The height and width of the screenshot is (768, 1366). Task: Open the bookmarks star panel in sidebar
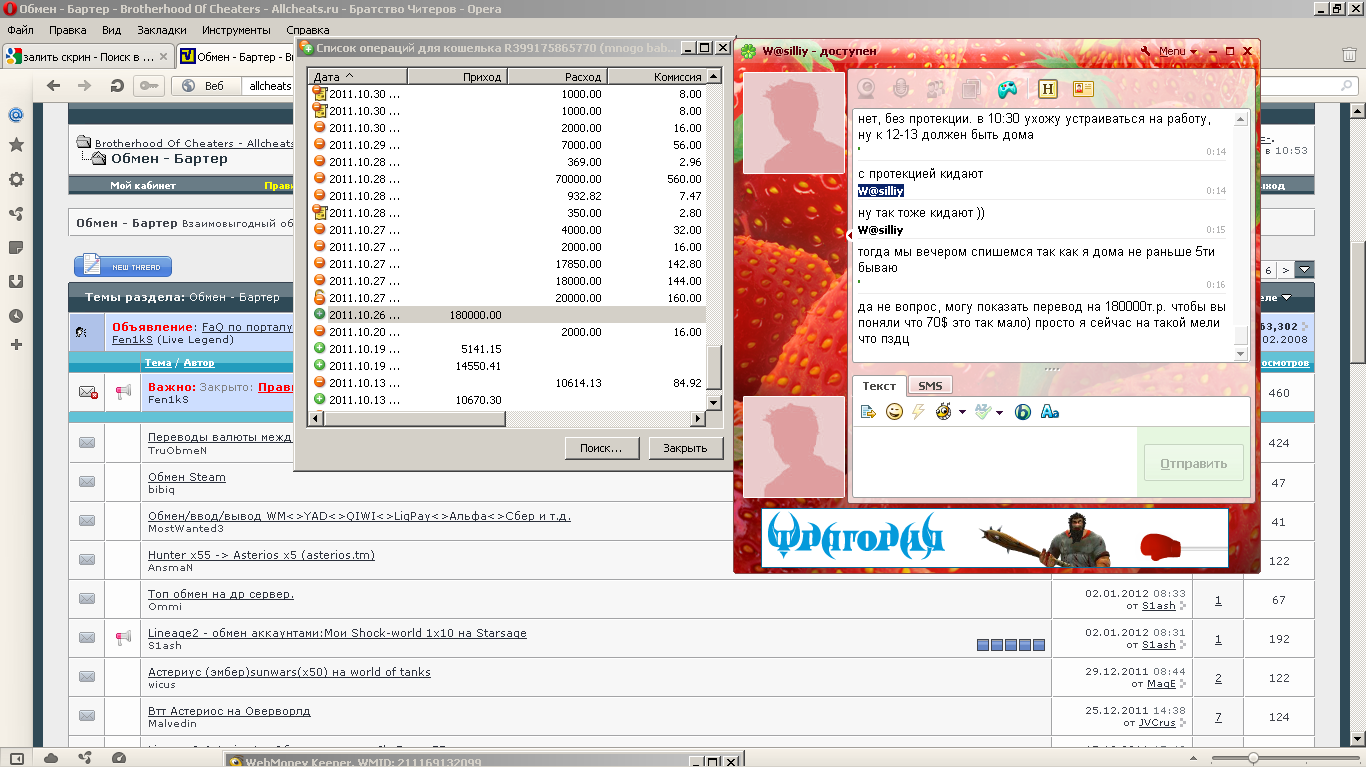click(16, 146)
